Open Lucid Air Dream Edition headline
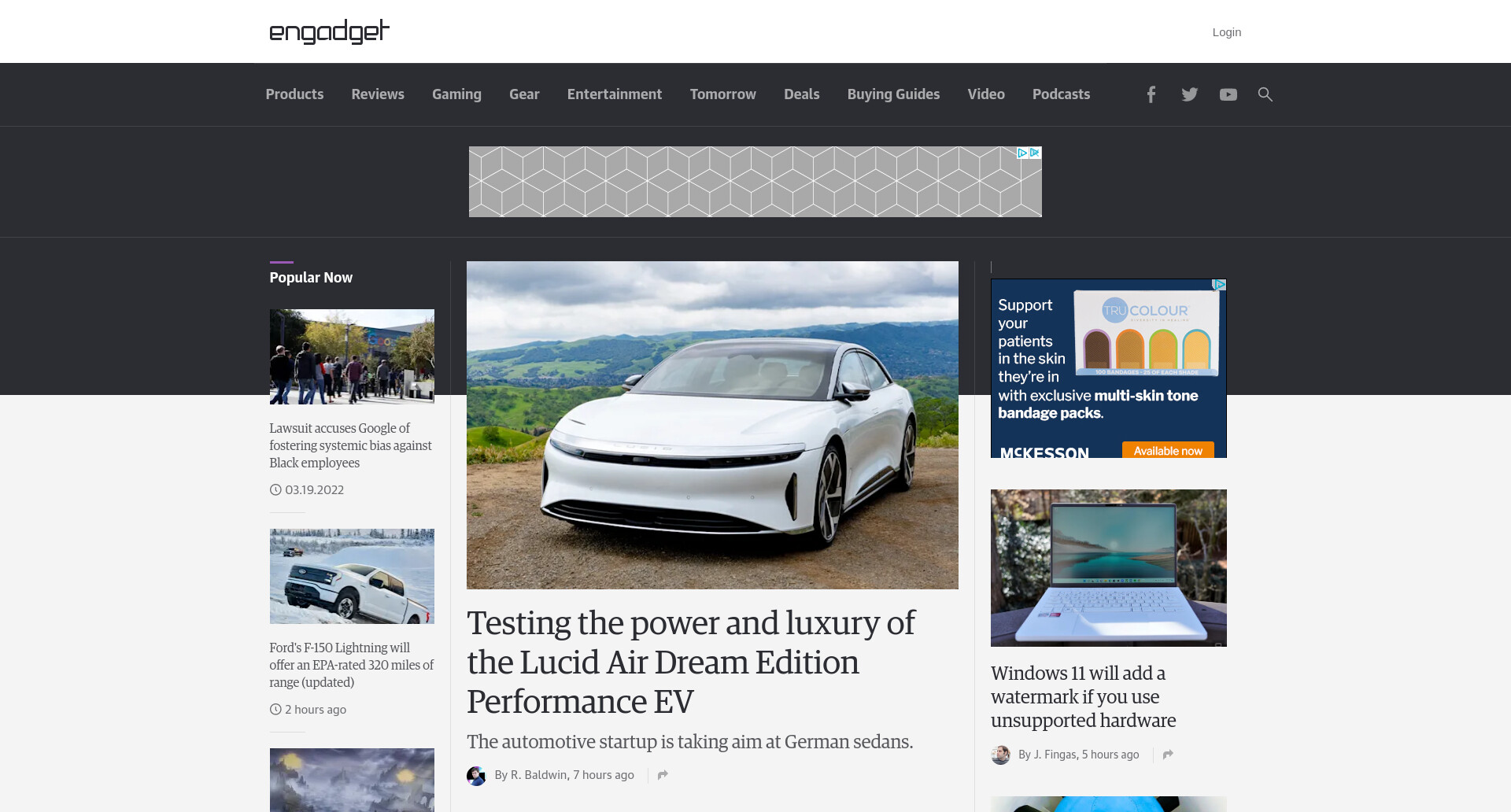Viewport: 1511px width, 812px height. [x=691, y=662]
